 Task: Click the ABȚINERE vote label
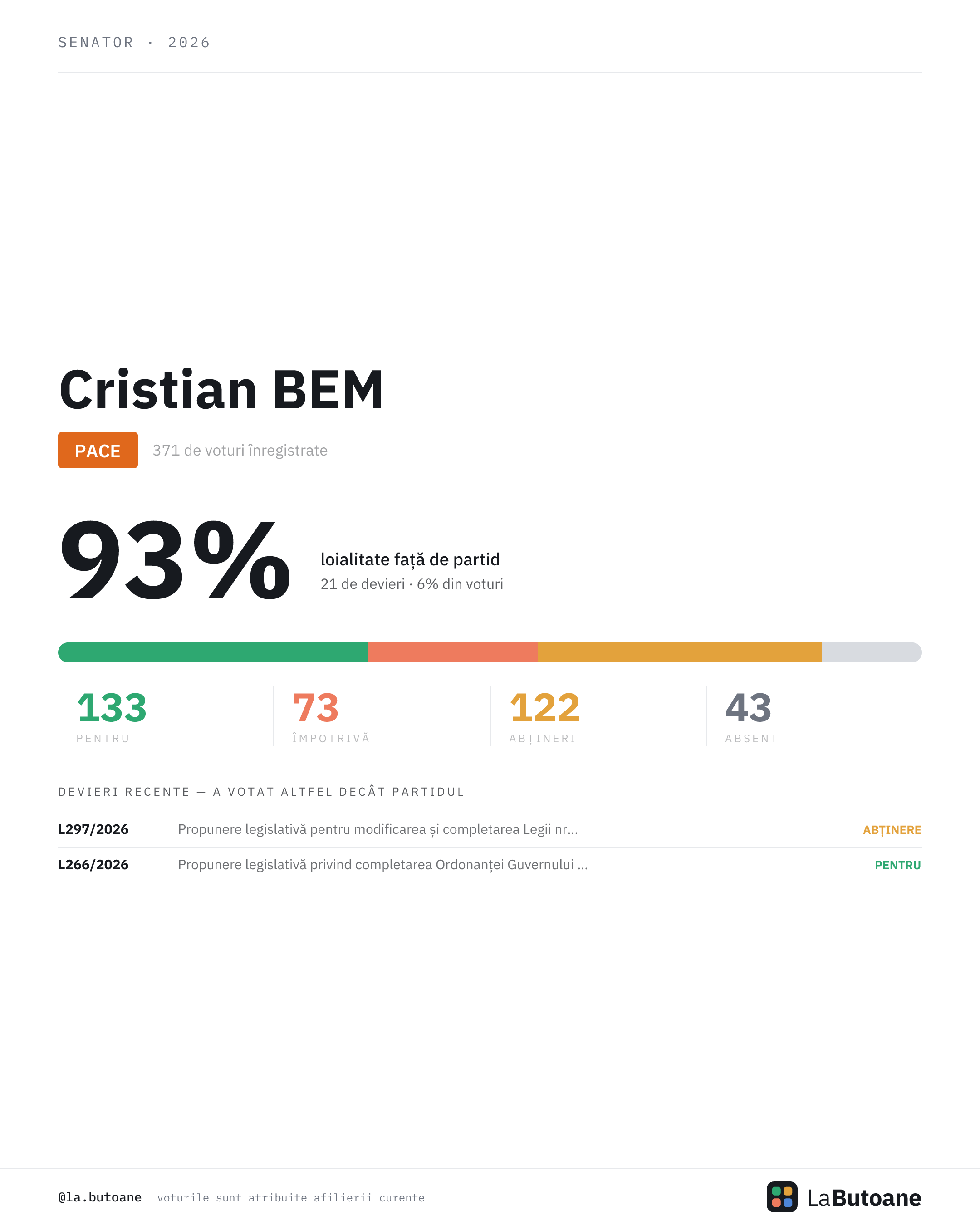coord(892,830)
